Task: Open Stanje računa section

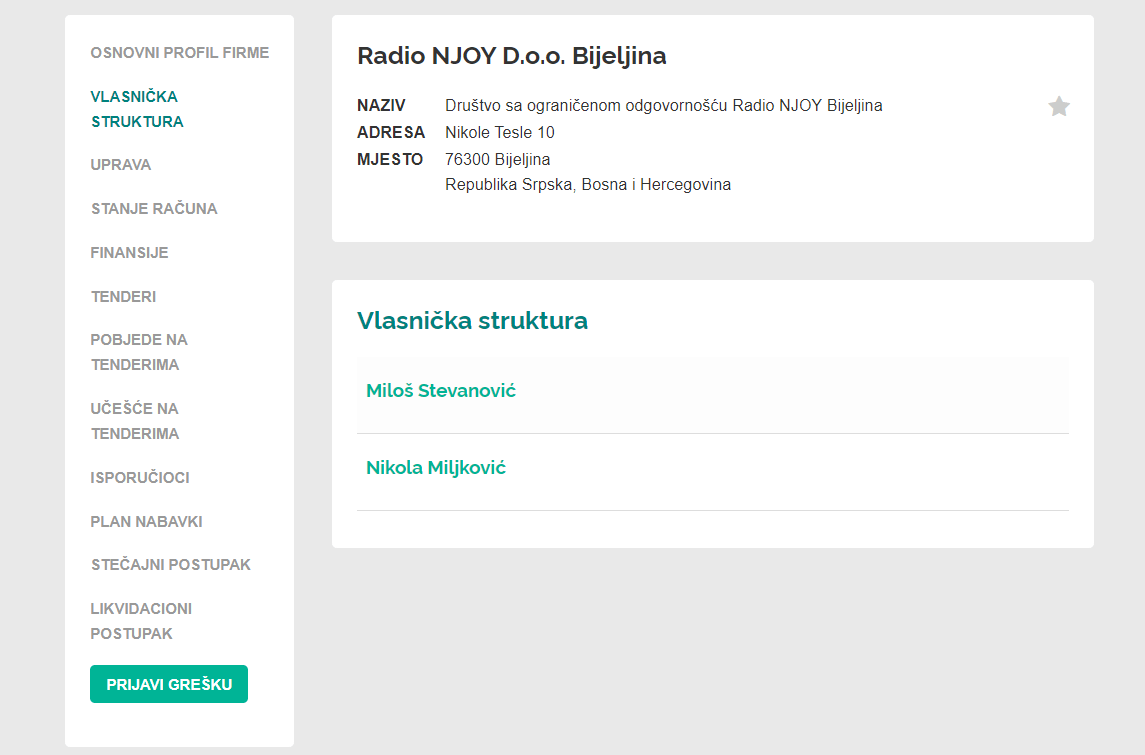Action: click(154, 208)
